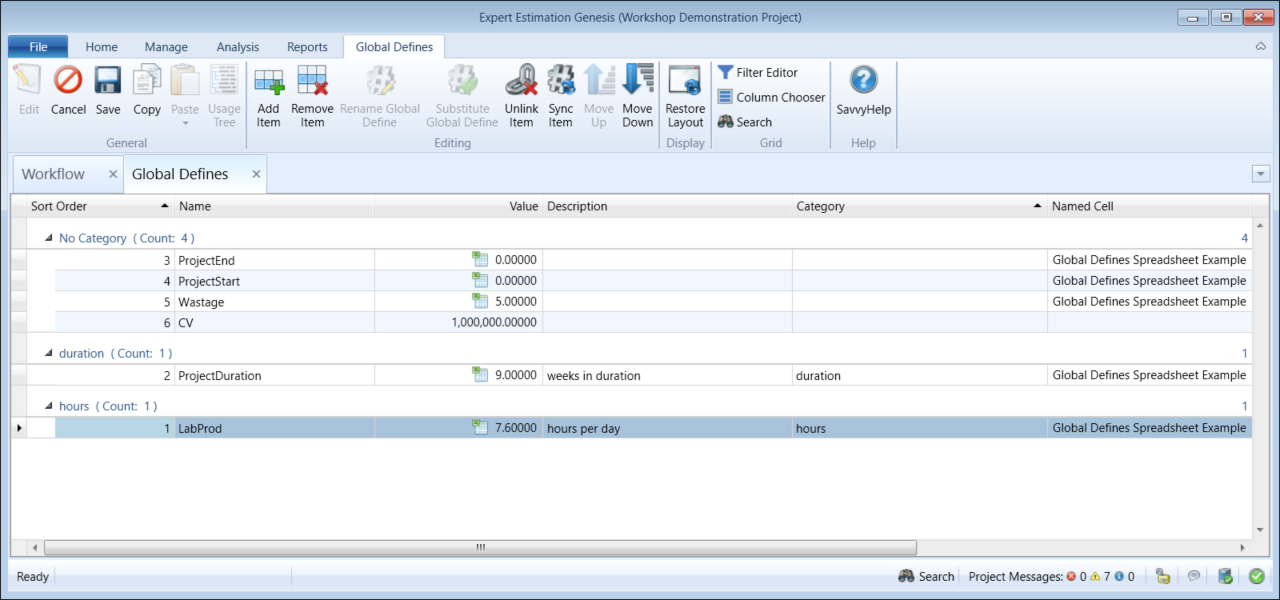Collapse the No Category group
1280x600 pixels.
tap(47, 239)
